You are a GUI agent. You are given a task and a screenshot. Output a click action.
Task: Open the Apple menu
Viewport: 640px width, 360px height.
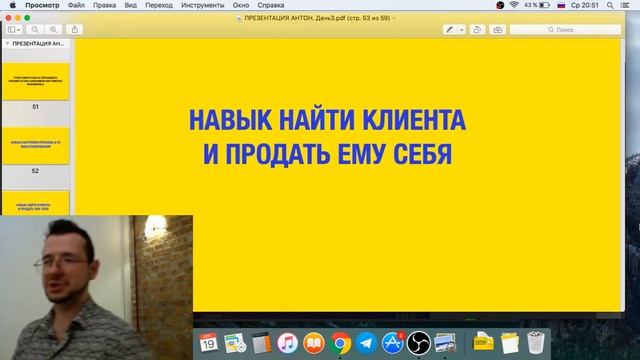coord(13,5)
